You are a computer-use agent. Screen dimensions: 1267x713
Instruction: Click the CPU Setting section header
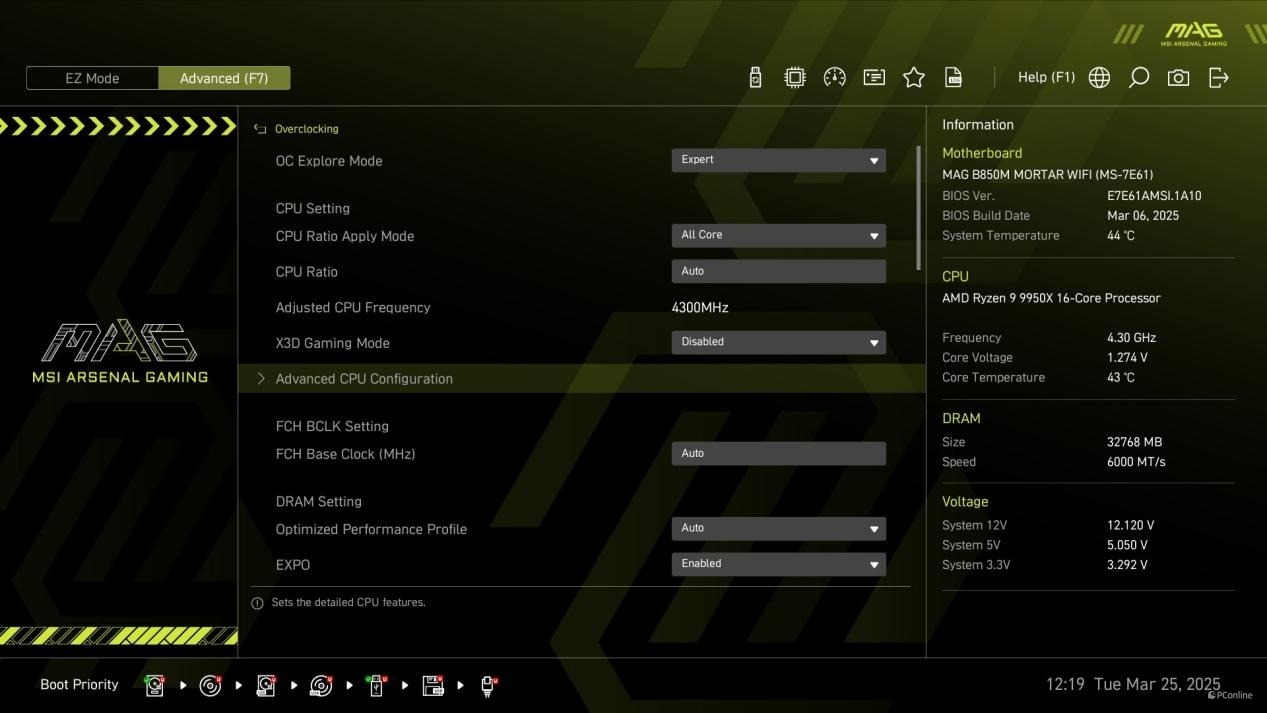click(x=313, y=209)
